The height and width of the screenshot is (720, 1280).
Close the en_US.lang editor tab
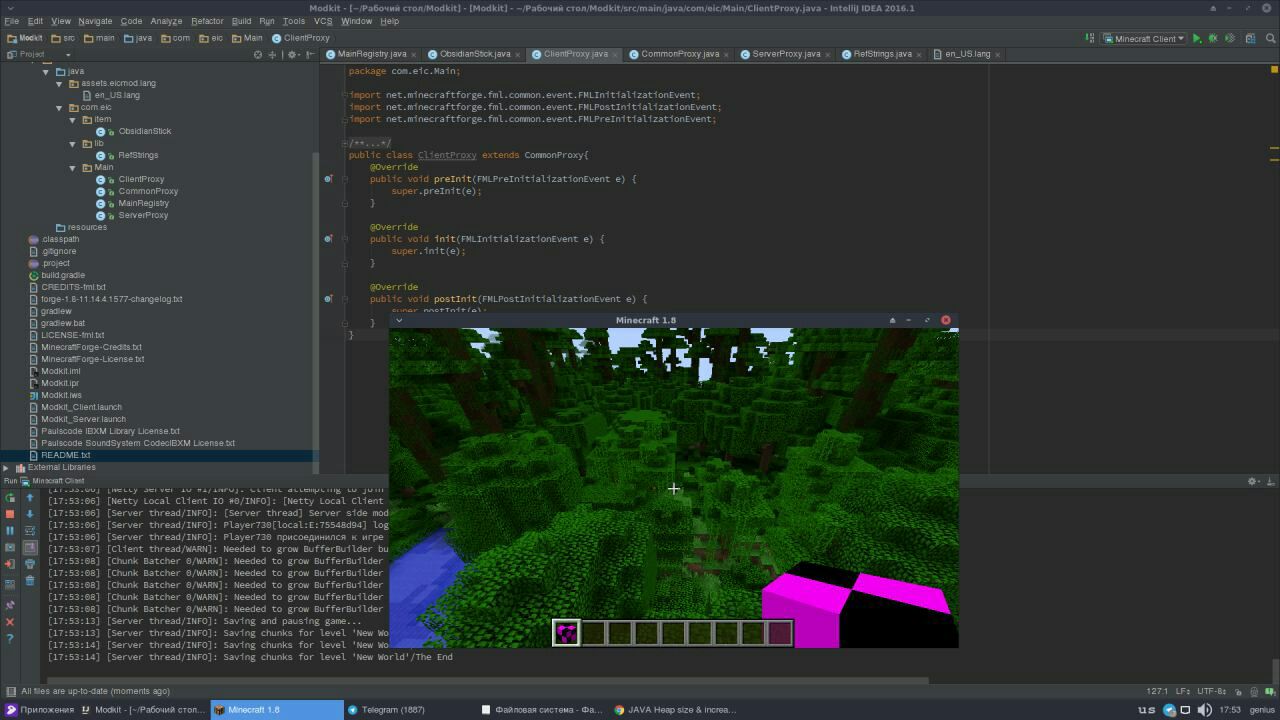click(x=998, y=54)
